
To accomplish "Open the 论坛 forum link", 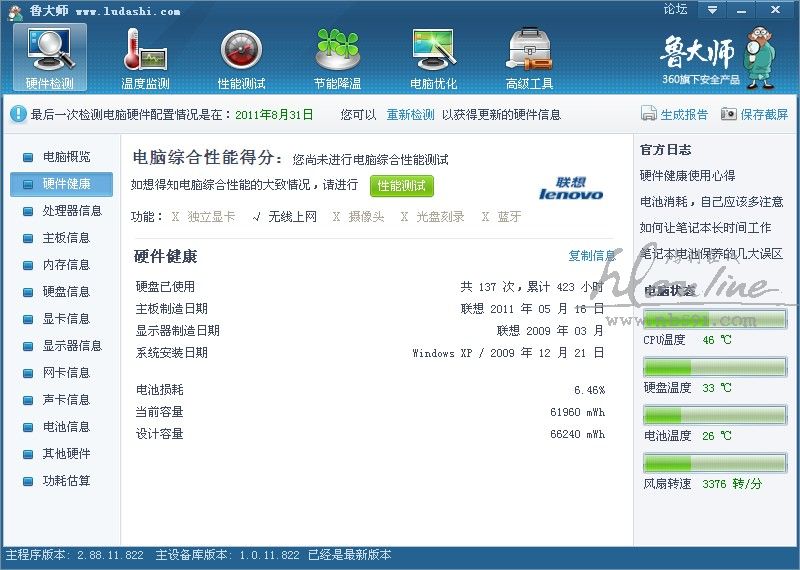I will click(676, 10).
